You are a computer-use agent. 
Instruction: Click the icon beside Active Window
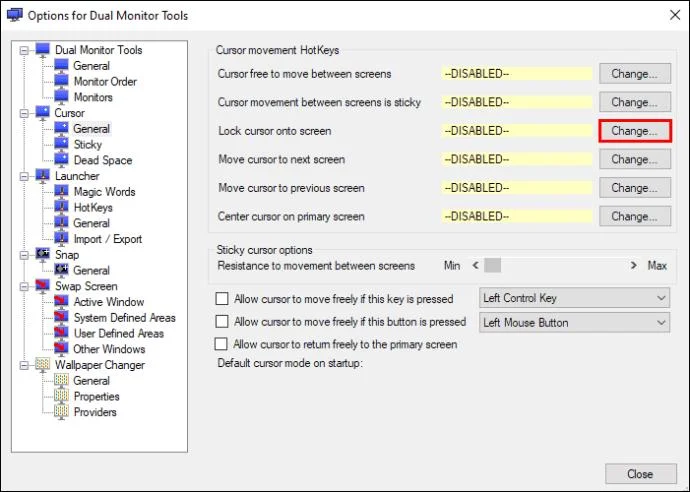tap(61, 301)
